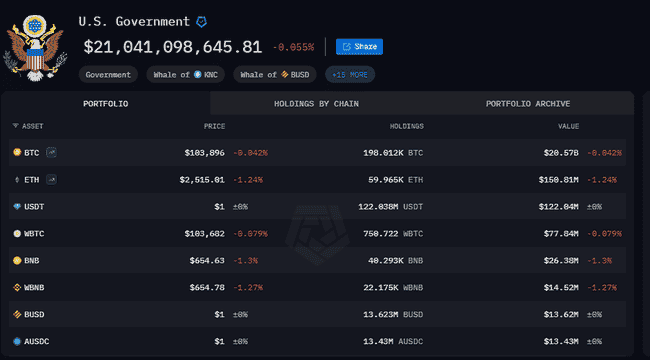Click the ETH diamond icon
This screenshot has height=360, width=650.
[x=17, y=180]
